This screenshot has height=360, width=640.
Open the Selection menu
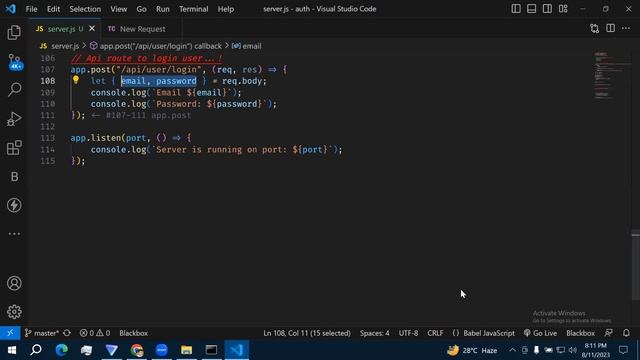point(85,9)
